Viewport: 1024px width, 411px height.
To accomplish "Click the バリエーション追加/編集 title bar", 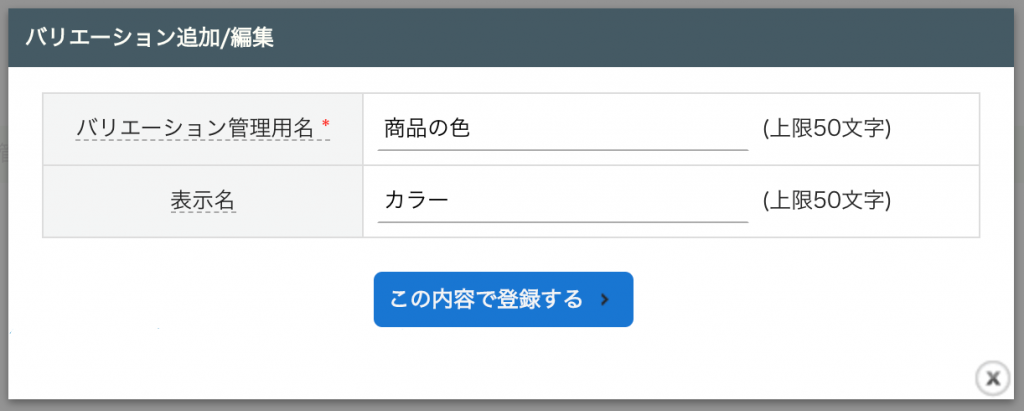I will click(x=511, y=38).
